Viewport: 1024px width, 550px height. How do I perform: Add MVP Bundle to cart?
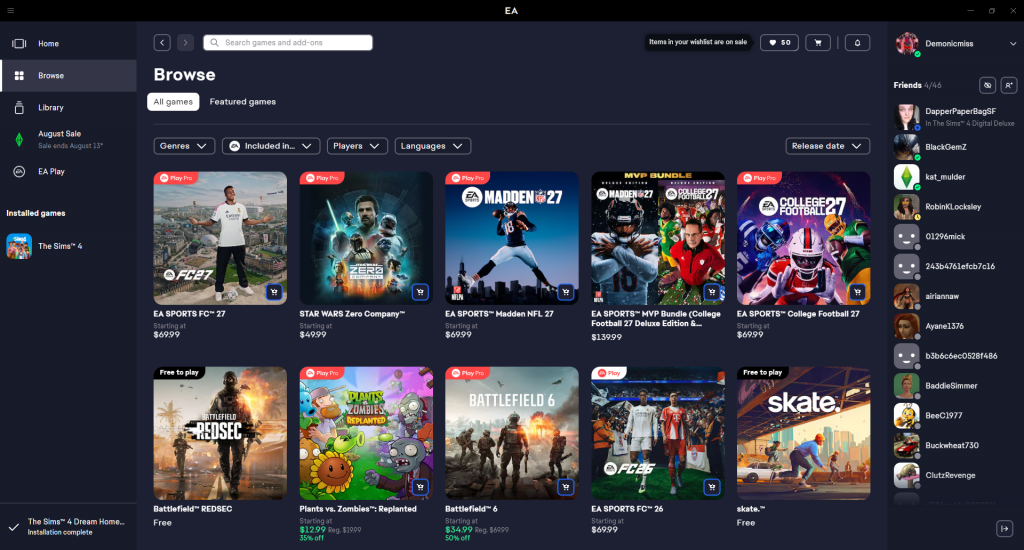712,292
